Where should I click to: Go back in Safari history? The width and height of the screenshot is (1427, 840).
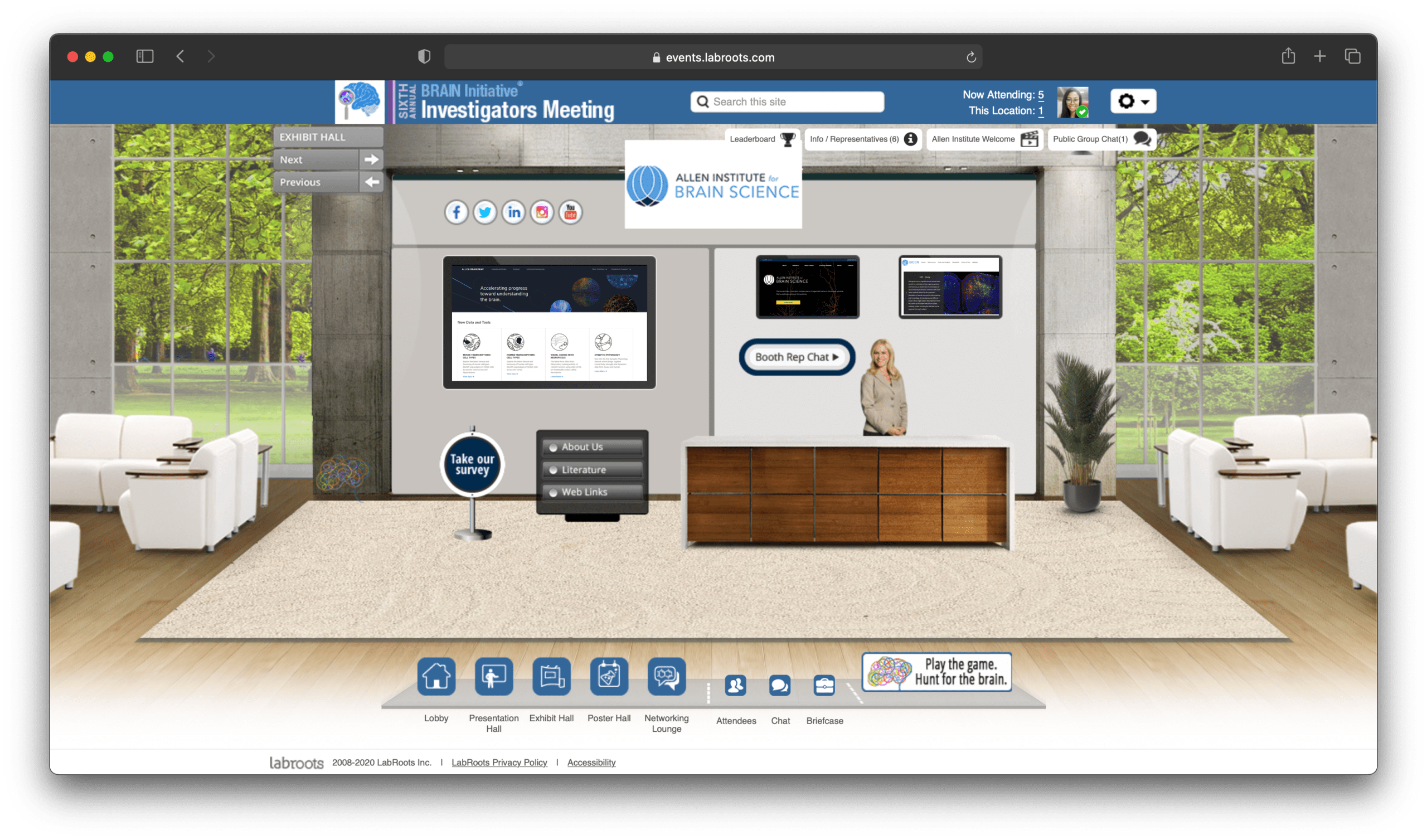coord(181,57)
